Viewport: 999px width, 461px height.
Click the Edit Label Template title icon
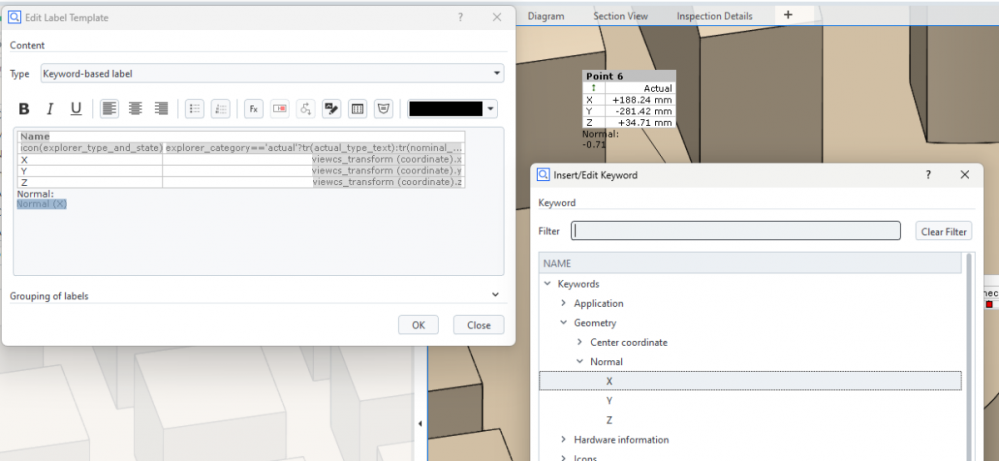15,18
